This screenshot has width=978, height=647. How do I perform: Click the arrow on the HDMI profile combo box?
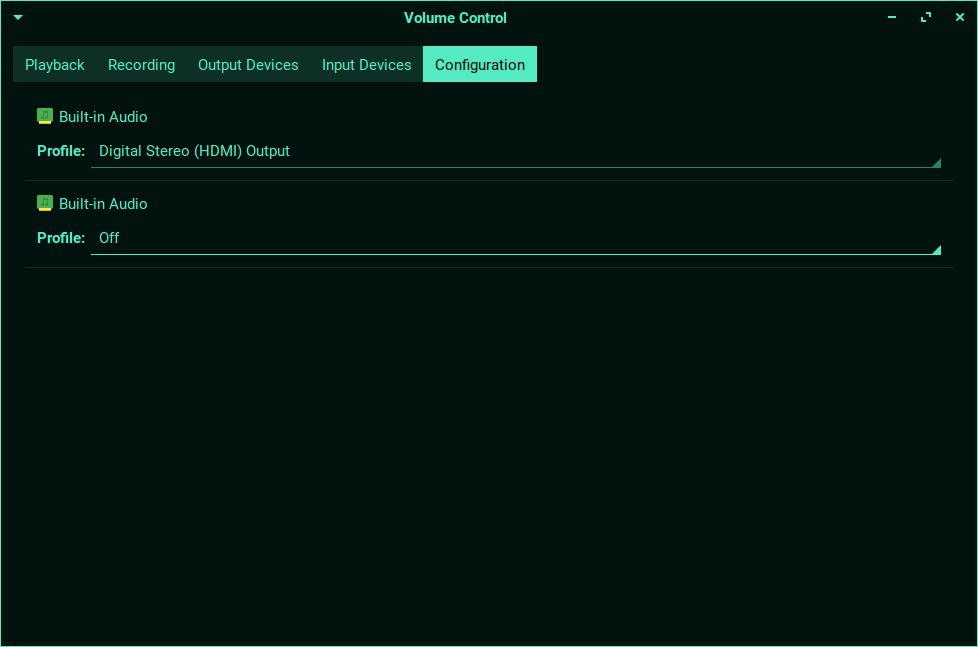point(935,162)
